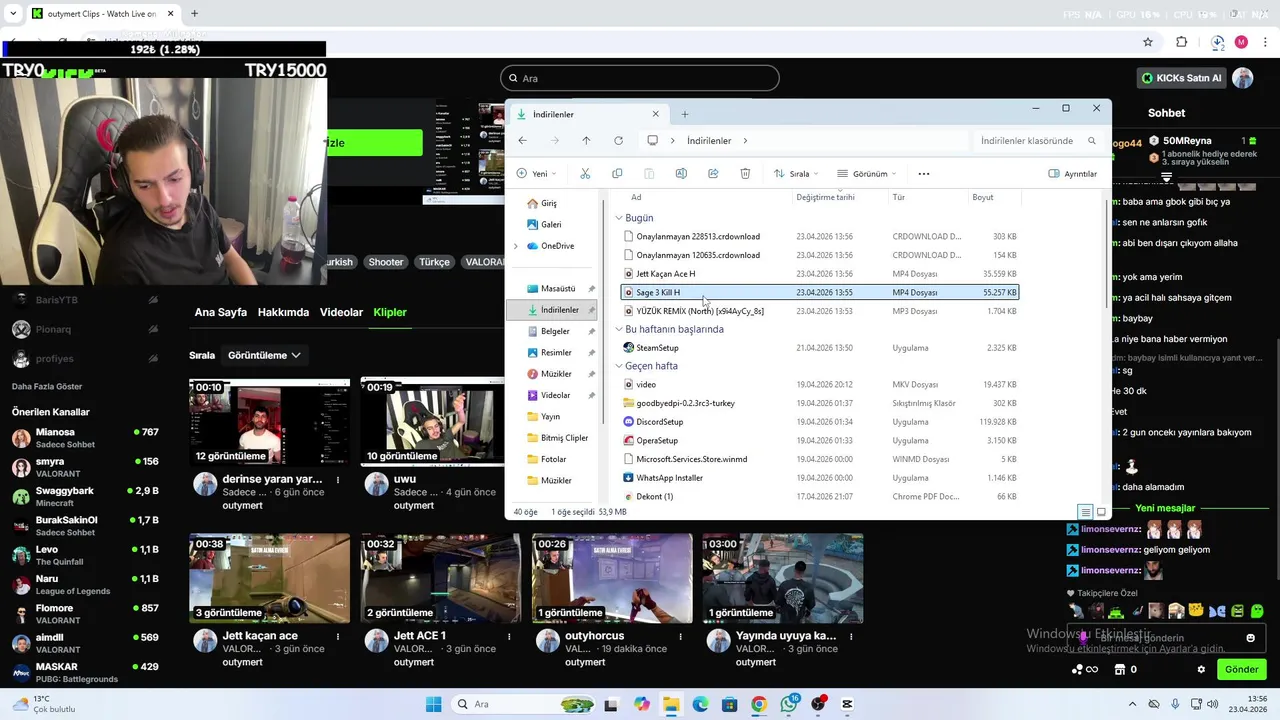This screenshot has height=720, width=1280.
Task: Click the Windows Start button
Action: click(x=433, y=704)
